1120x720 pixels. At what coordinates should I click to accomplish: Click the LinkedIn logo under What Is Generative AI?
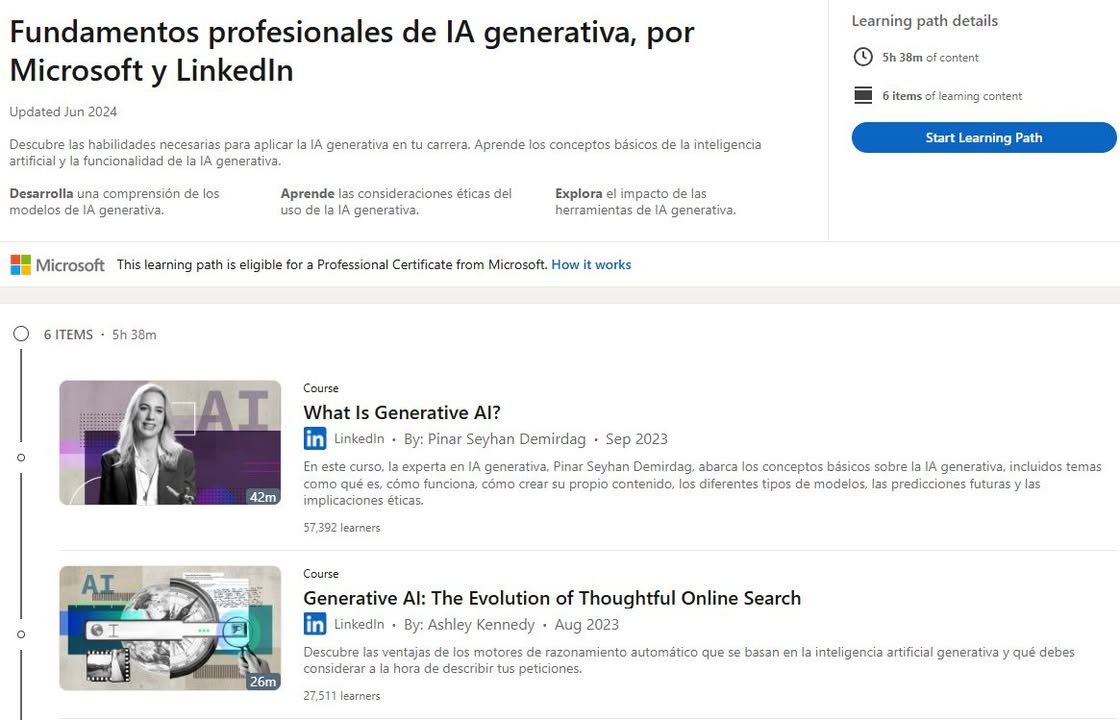pyautogui.click(x=315, y=439)
